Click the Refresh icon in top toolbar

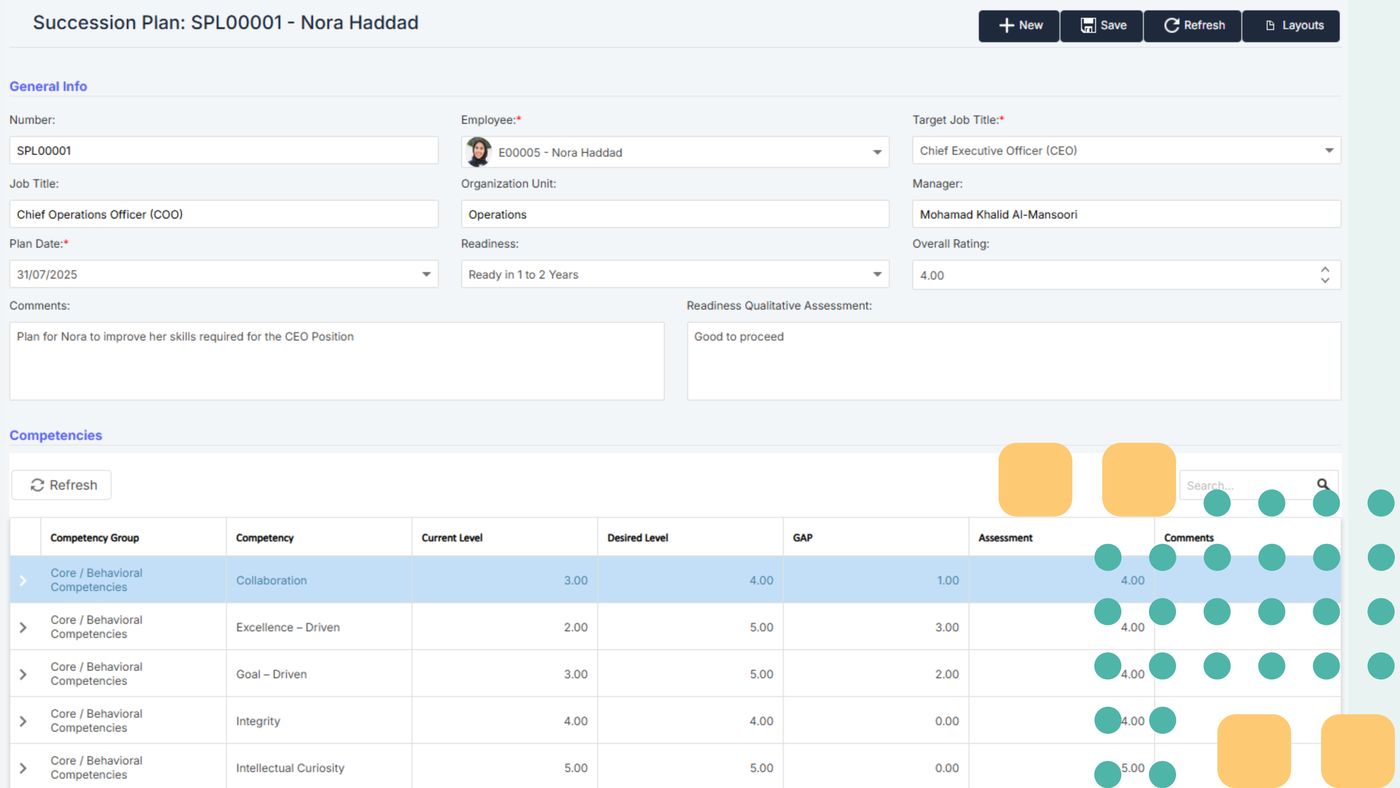(1171, 26)
